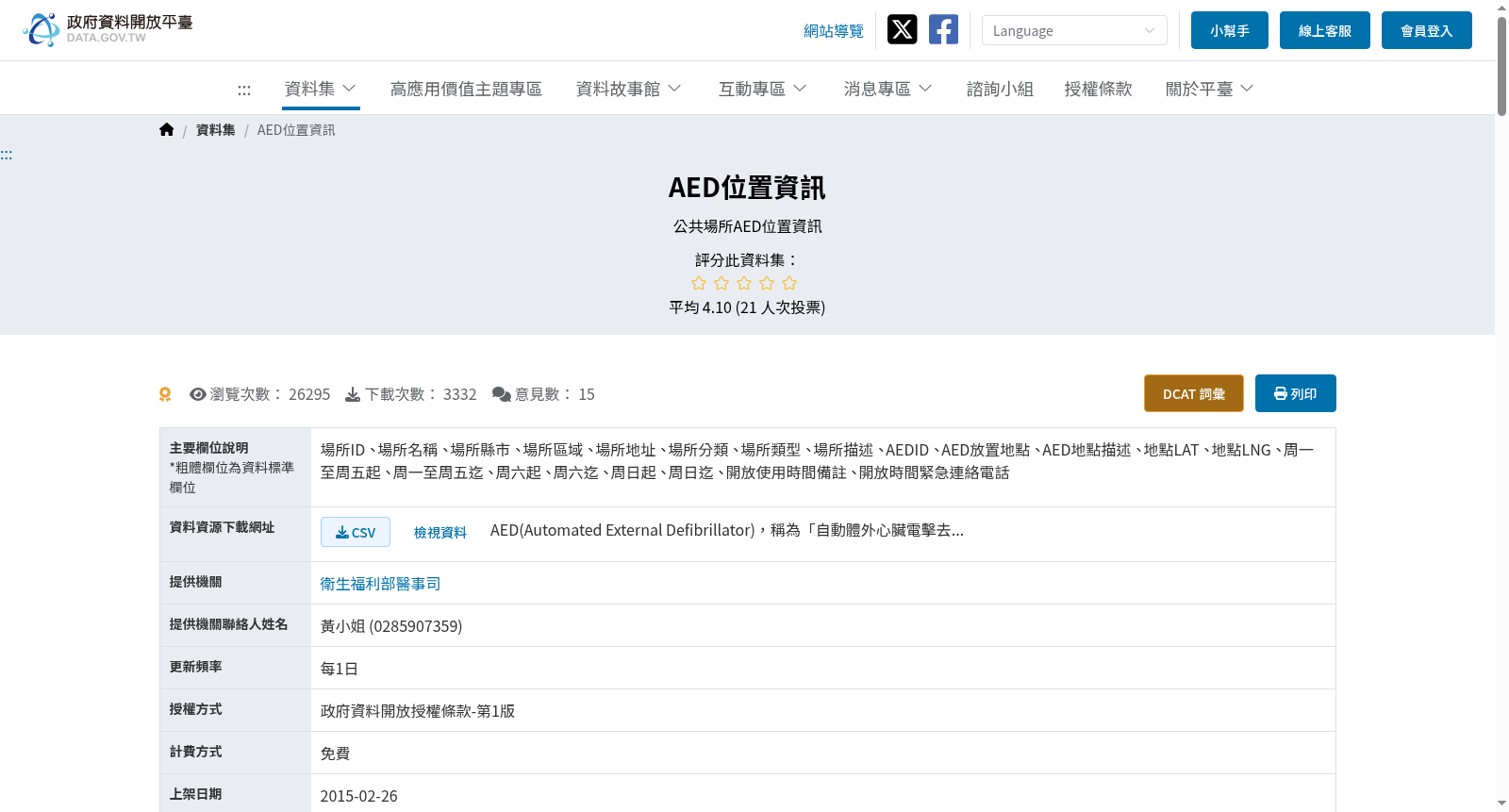1509x812 pixels.
Task: Click the 2015-02-26 date value
Action: [x=359, y=796]
